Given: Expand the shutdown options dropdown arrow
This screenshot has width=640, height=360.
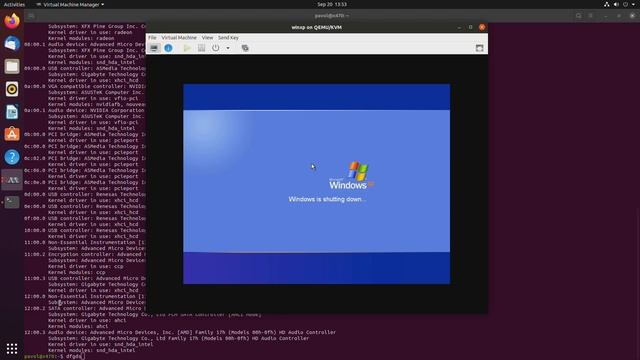Looking at the screenshot, I should (228, 48).
